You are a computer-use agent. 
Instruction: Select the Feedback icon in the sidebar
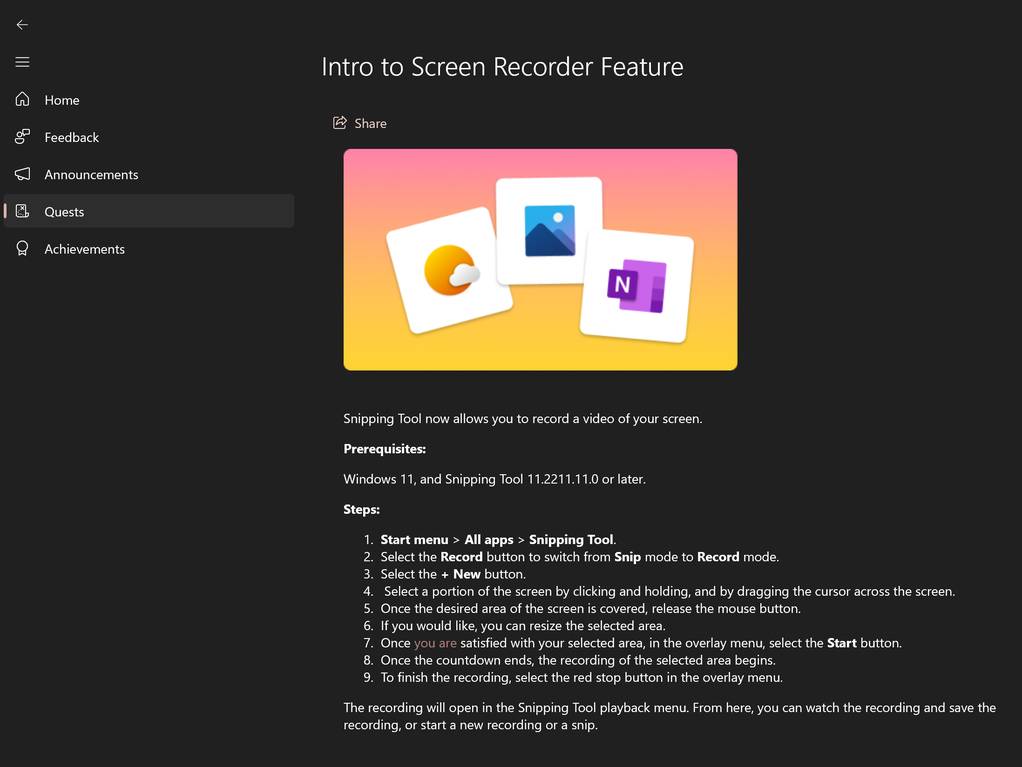(x=21, y=136)
